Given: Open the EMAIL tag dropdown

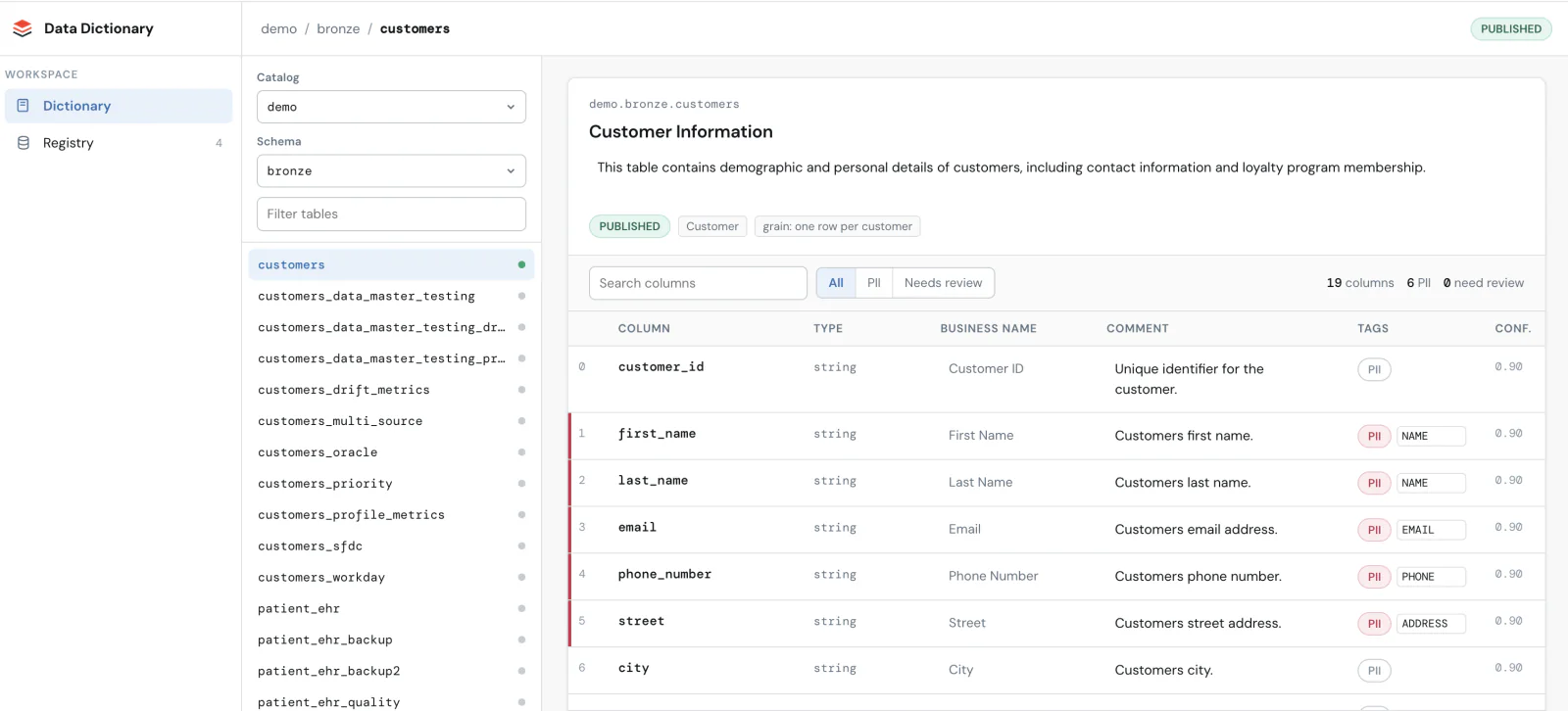Looking at the screenshot, I should (x=1431, y=530).
